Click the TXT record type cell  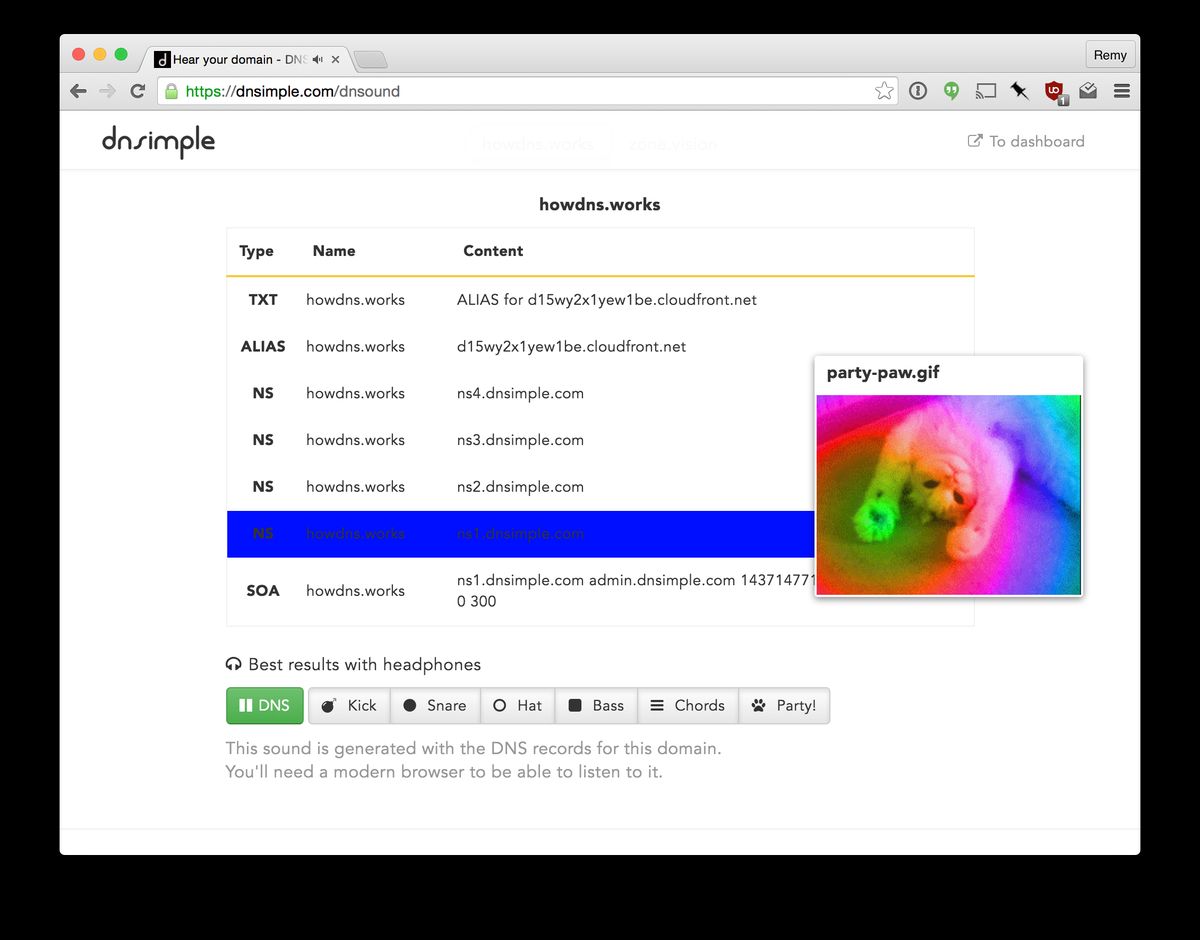tap(263, 299)
